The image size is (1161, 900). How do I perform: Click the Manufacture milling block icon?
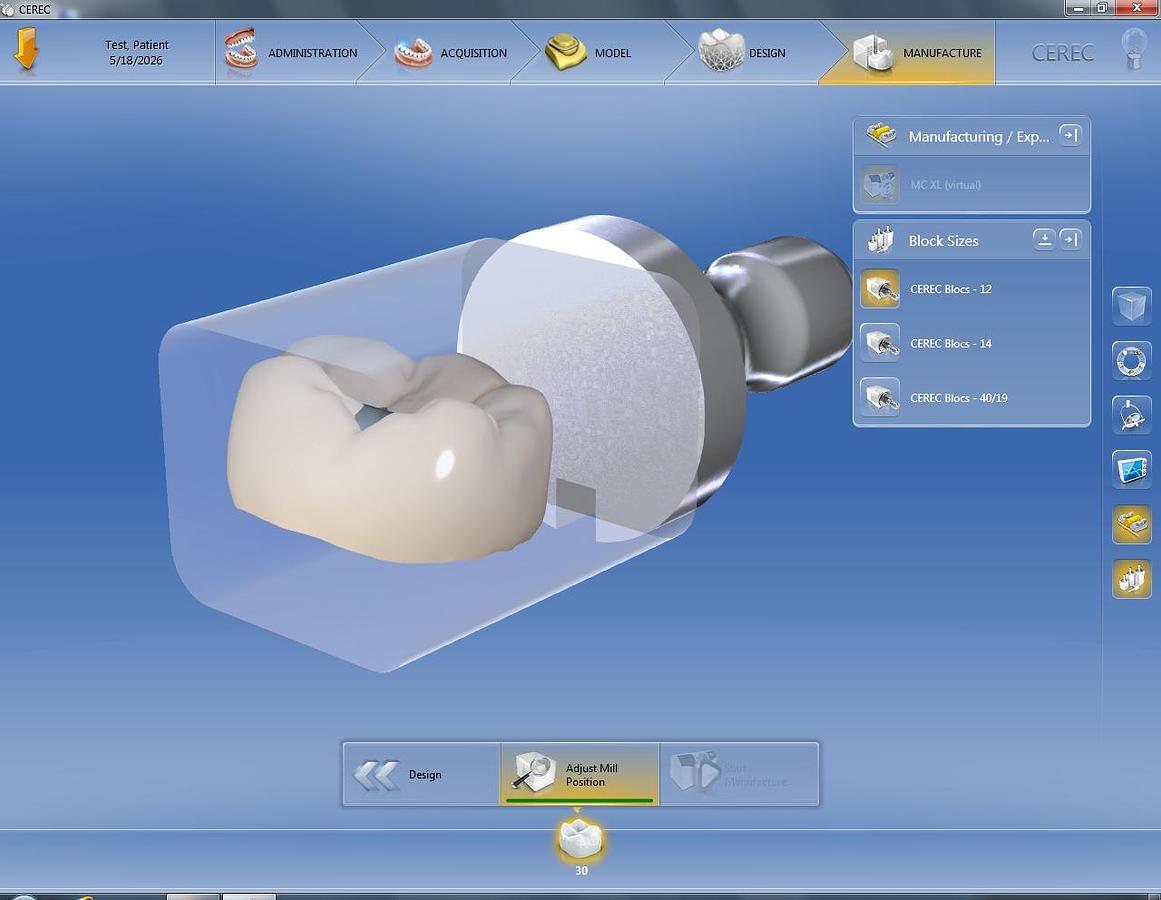[873, 53]
